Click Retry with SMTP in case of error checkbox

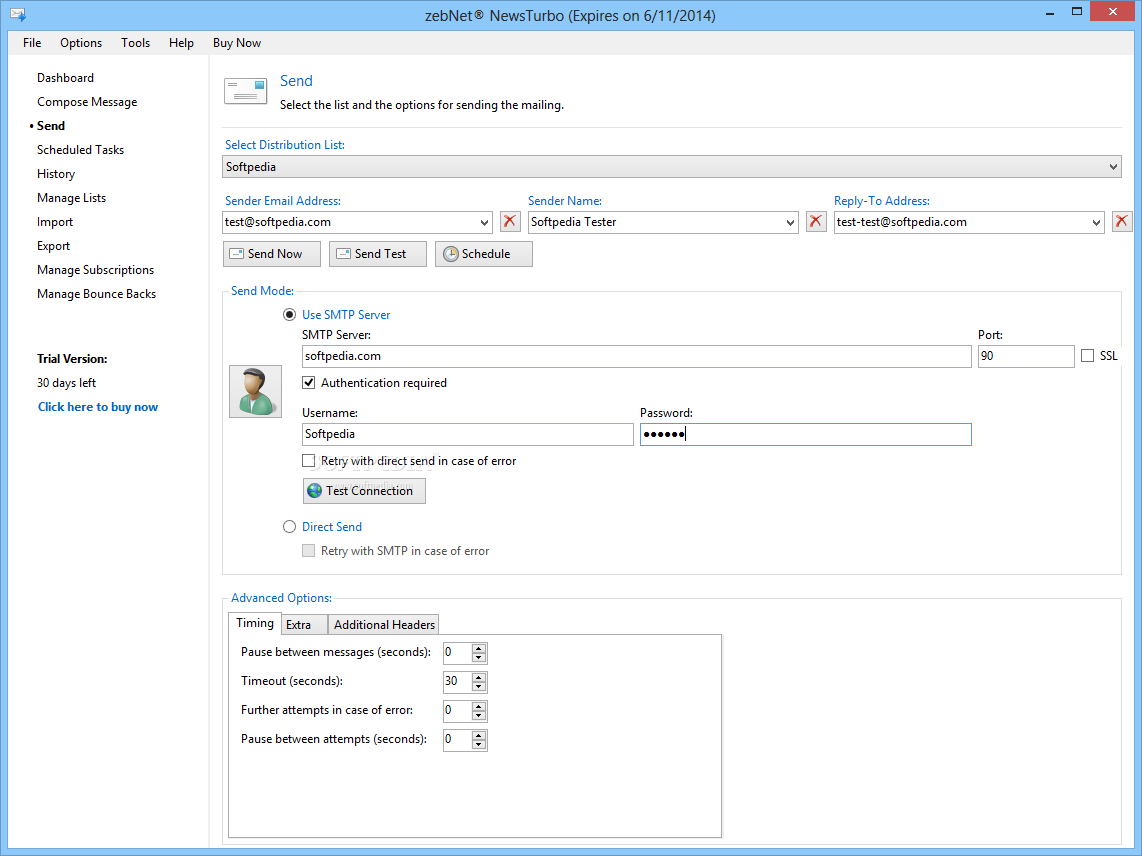[309, 551]
